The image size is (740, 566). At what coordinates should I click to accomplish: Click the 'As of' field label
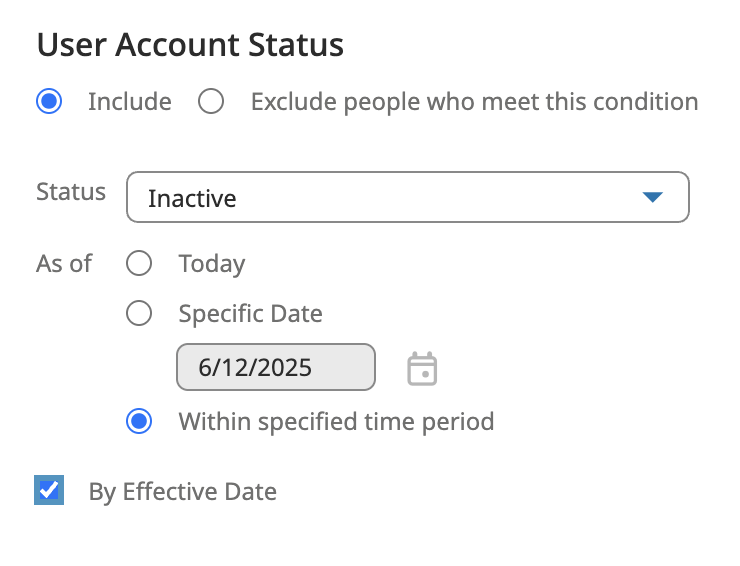pyautogui.click(x=64, y=264)
